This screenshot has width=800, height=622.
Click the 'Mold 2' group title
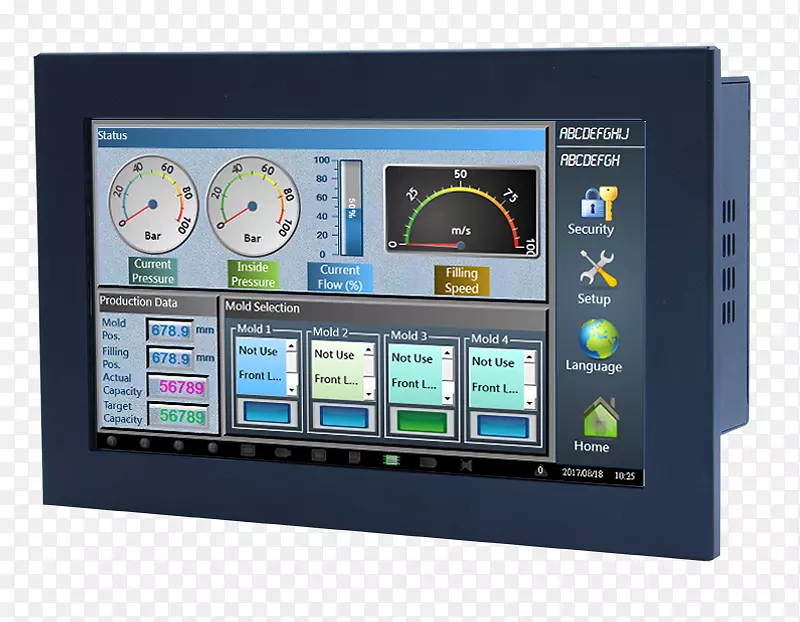point(330,332)
